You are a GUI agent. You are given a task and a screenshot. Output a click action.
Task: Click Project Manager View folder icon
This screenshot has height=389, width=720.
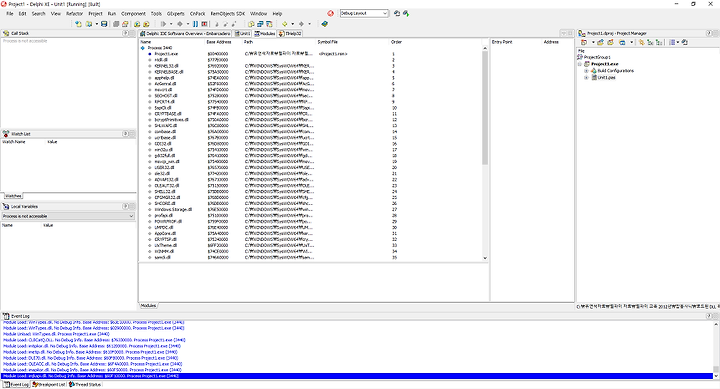pyautogui.click(x=622, y=42)
